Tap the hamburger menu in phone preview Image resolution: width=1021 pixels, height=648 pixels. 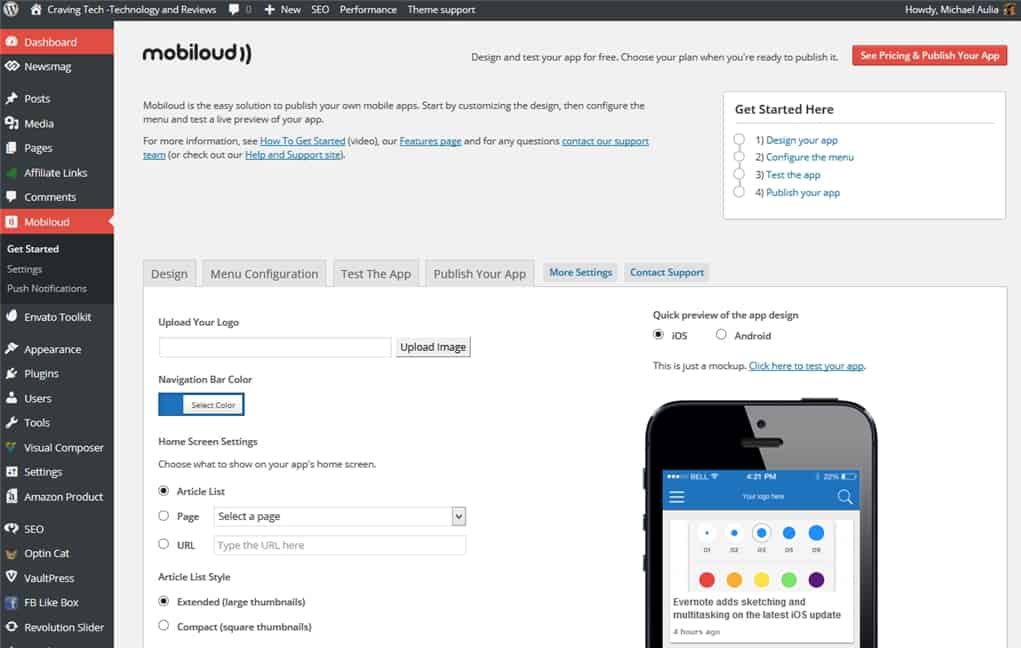click(x=677, y=497)
